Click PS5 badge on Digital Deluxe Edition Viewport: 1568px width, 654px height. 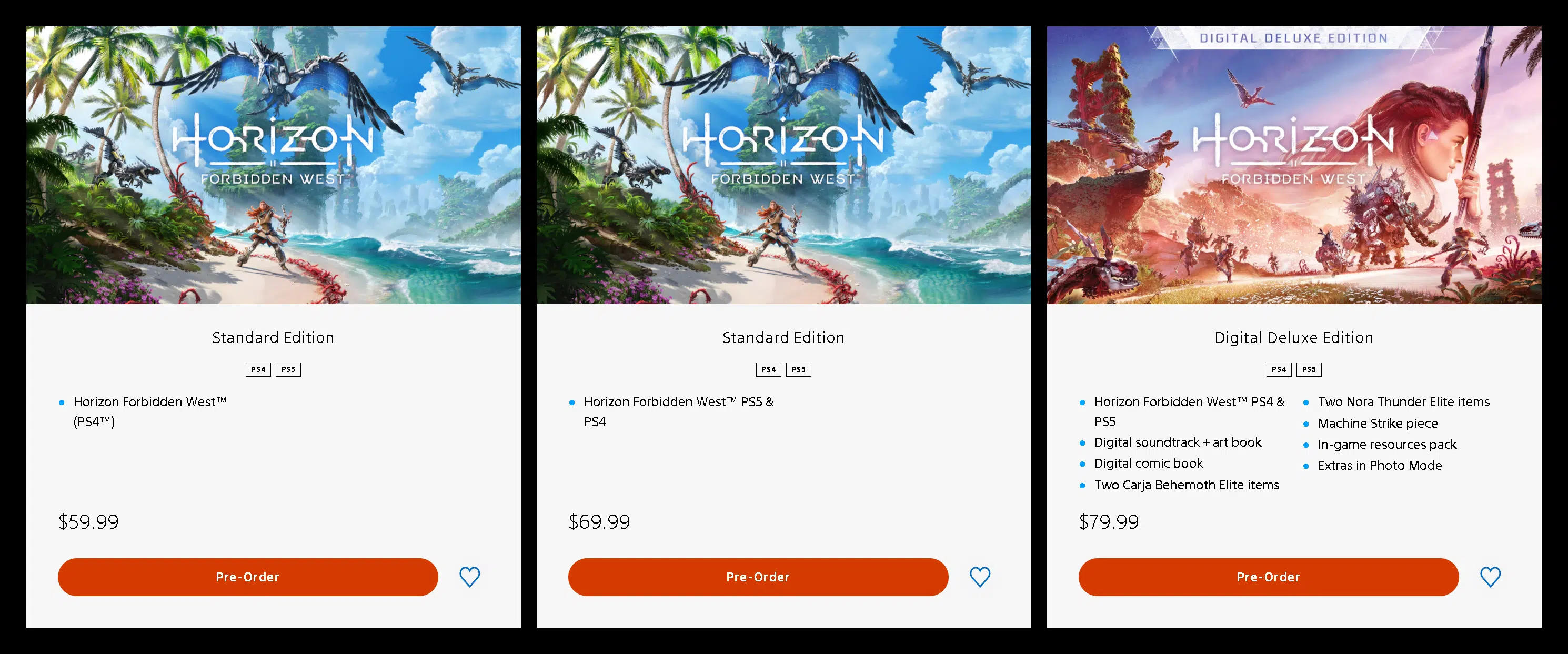[1309, 369]
